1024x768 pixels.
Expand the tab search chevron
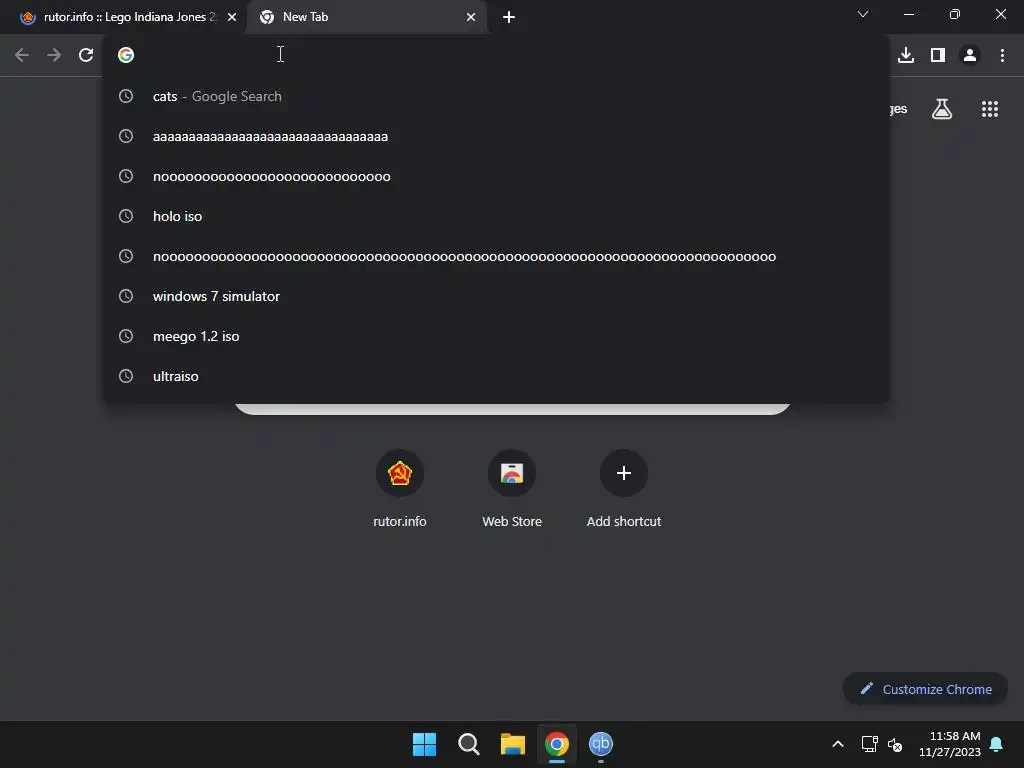[x=863, y=14]
